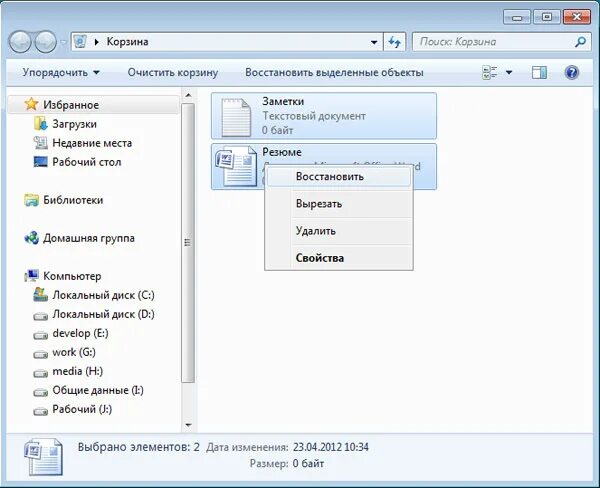Viewport: 600px width, 488px height.
Task: Choose Восстановить from the context menu
Action: point(339,177)
